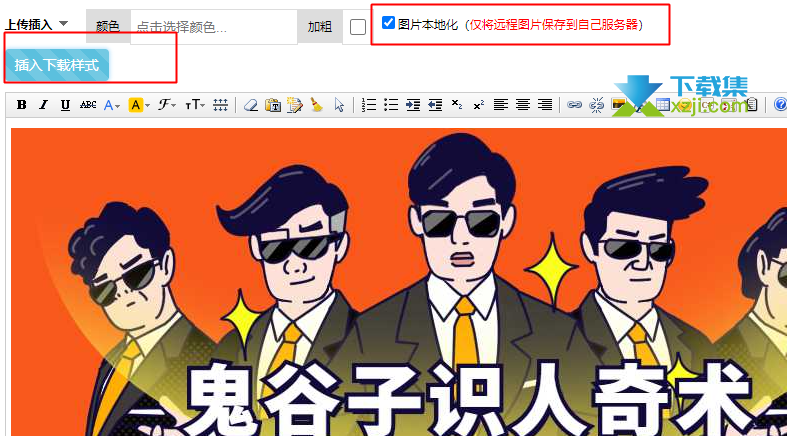
Task: Check the 加粗 bold checkbox
Action: click(x=358, y=27)
